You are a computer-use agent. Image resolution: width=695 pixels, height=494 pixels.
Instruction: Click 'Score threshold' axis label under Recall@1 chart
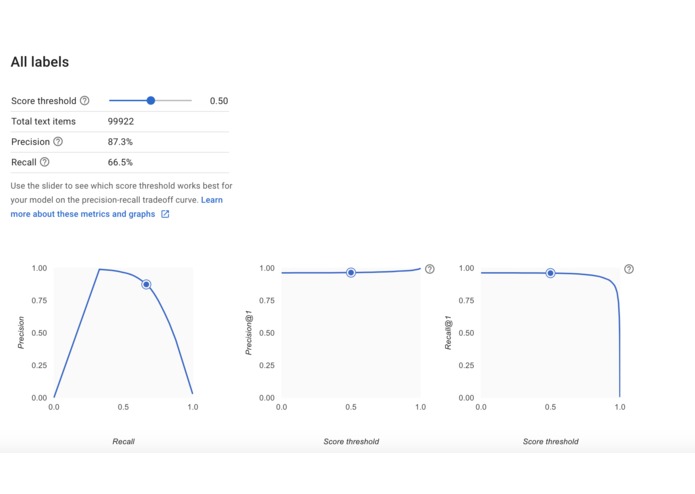pos(550,441)
